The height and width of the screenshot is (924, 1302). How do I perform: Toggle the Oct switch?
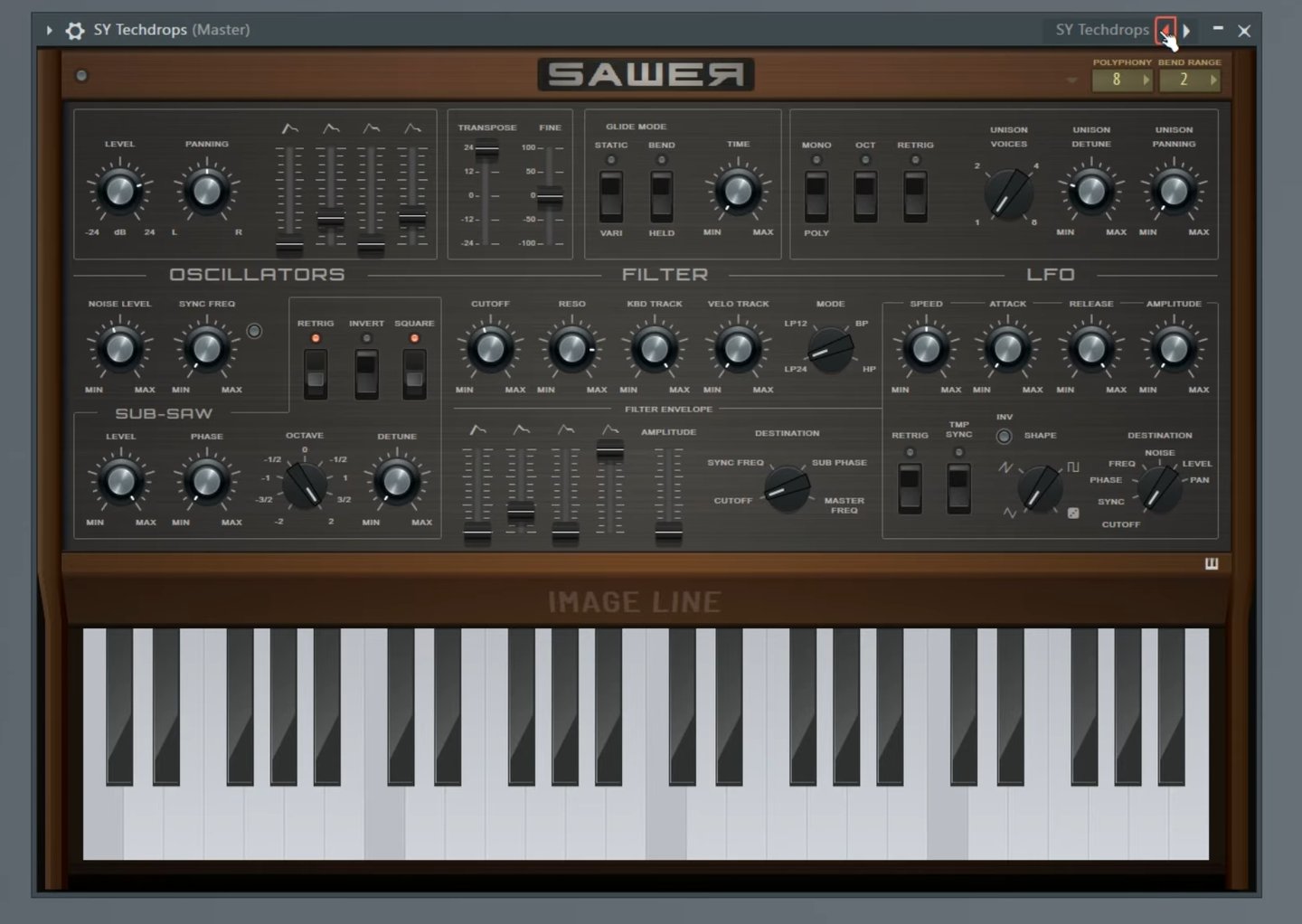pyautogui.click(x=865, y=196)
